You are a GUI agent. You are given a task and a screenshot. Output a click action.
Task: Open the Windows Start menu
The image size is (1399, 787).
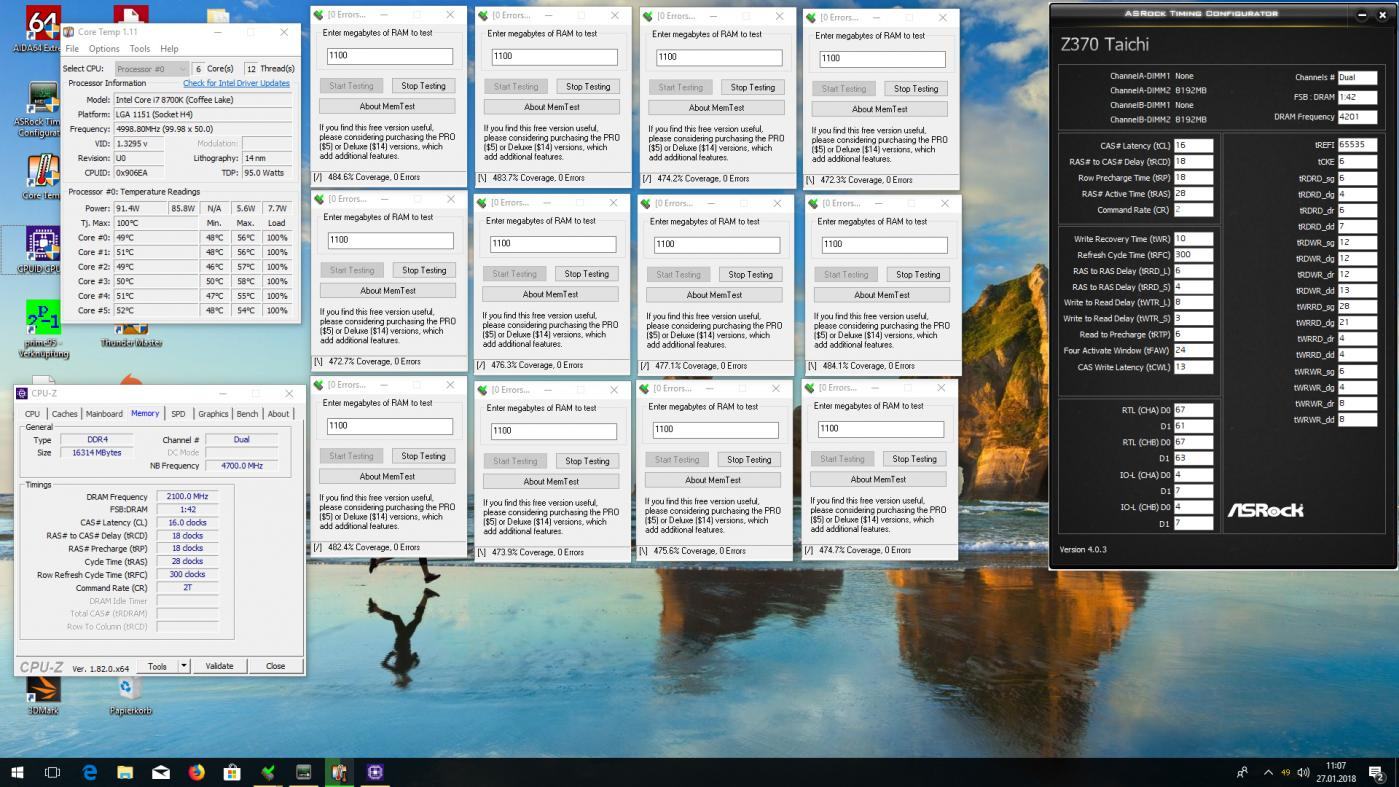point(17,772)
